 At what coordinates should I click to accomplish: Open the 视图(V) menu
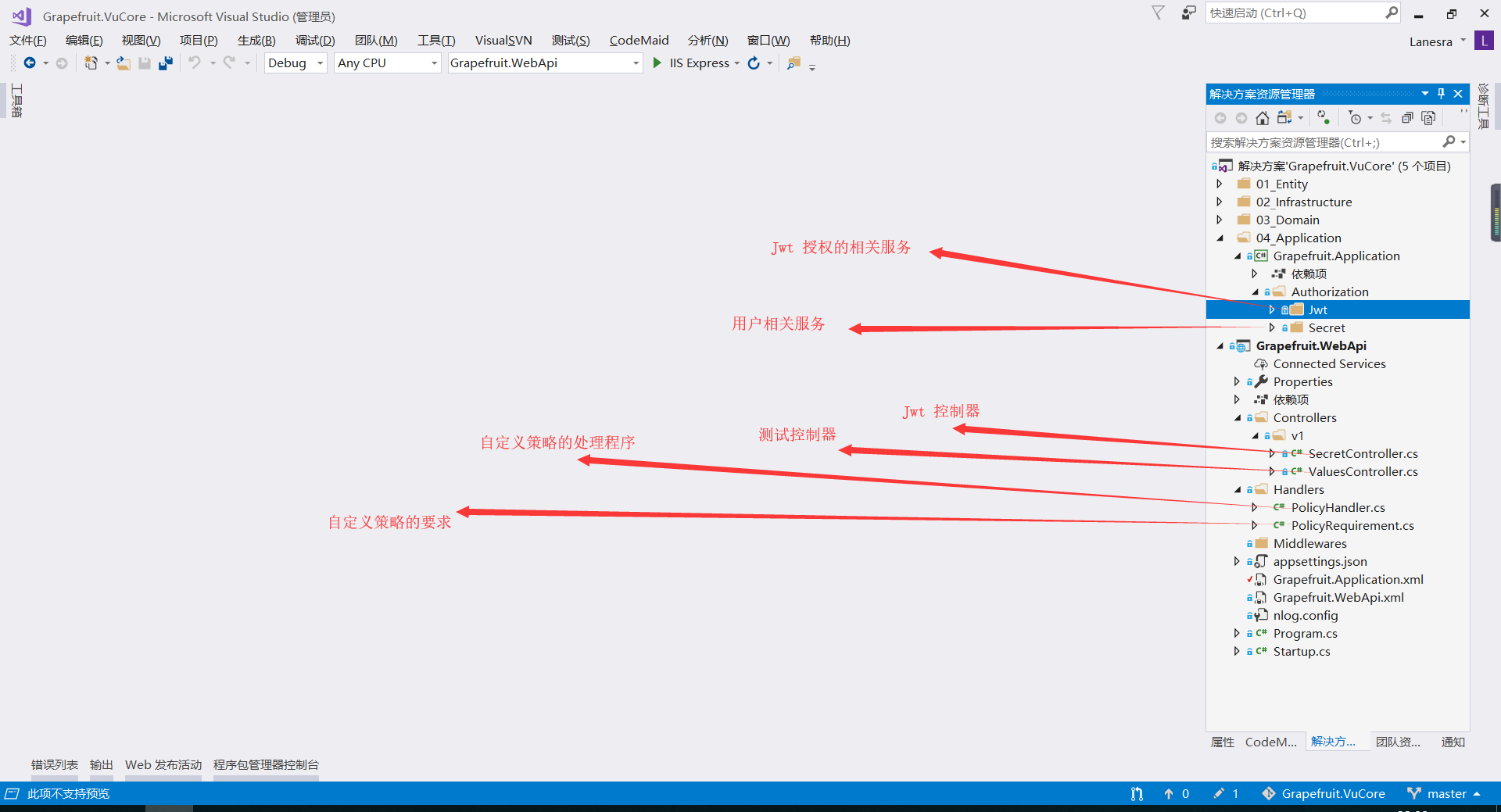tap(141, 41)
